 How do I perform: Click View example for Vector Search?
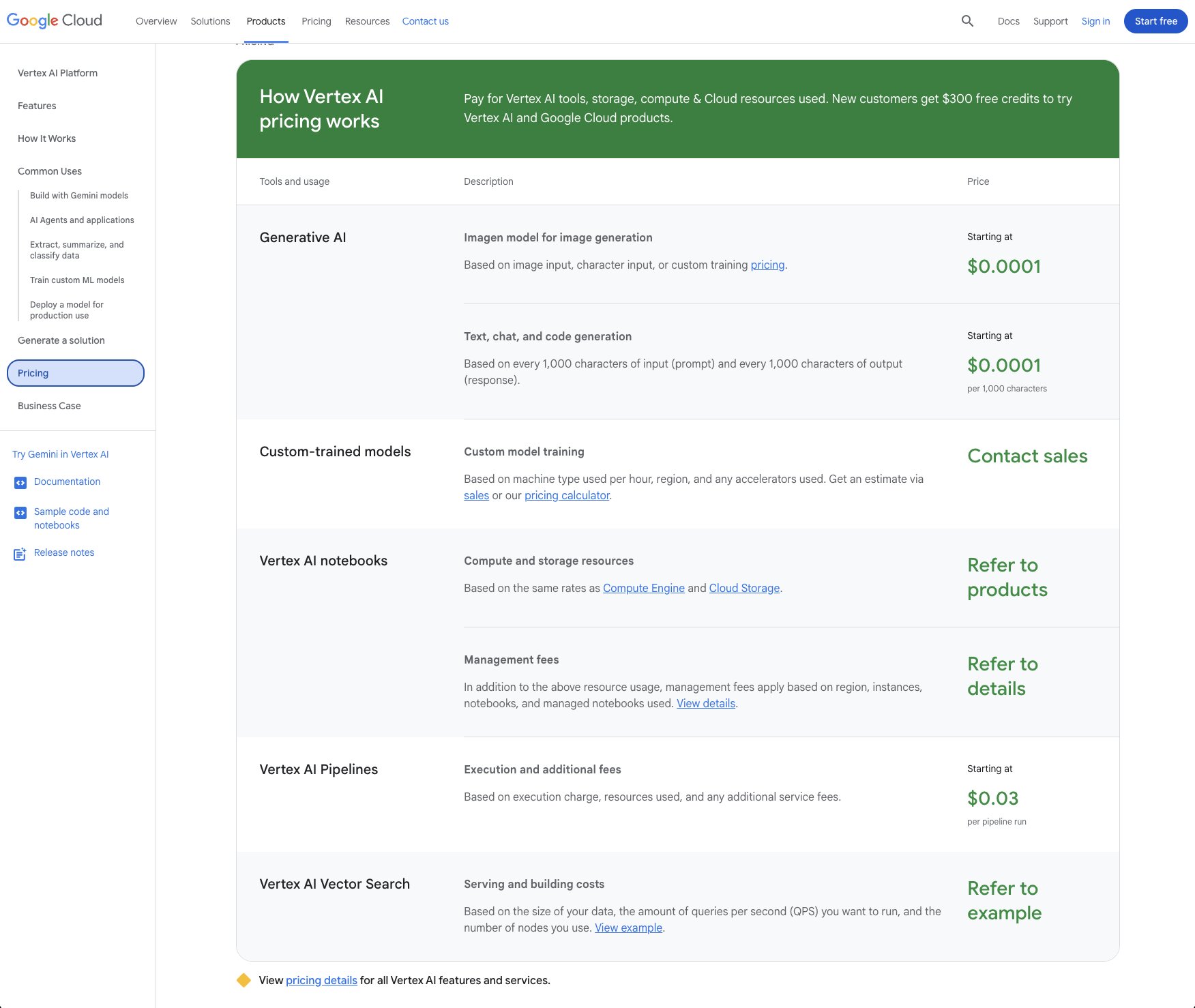point(628,928)
